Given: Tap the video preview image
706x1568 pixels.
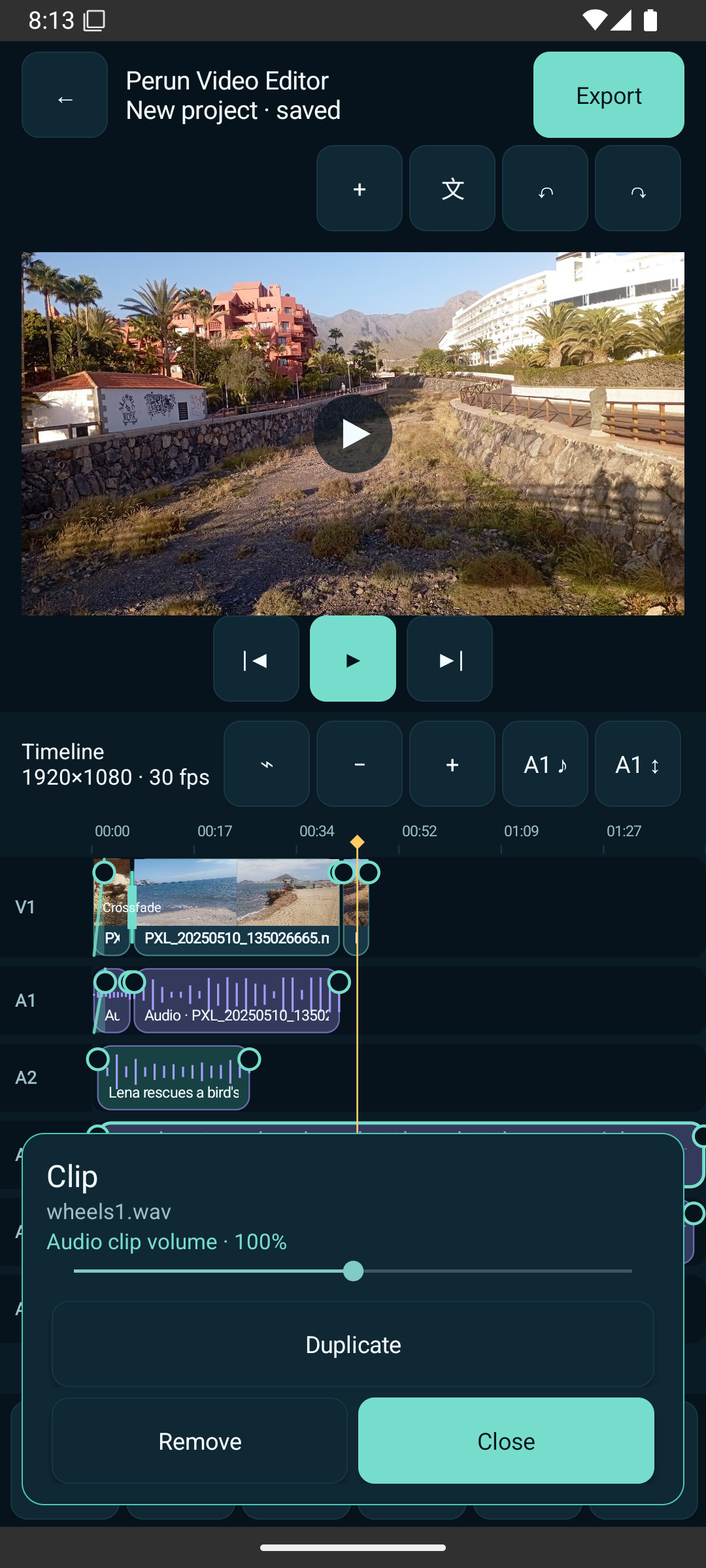Looking at the screenshot, I should tap(353, 434).
